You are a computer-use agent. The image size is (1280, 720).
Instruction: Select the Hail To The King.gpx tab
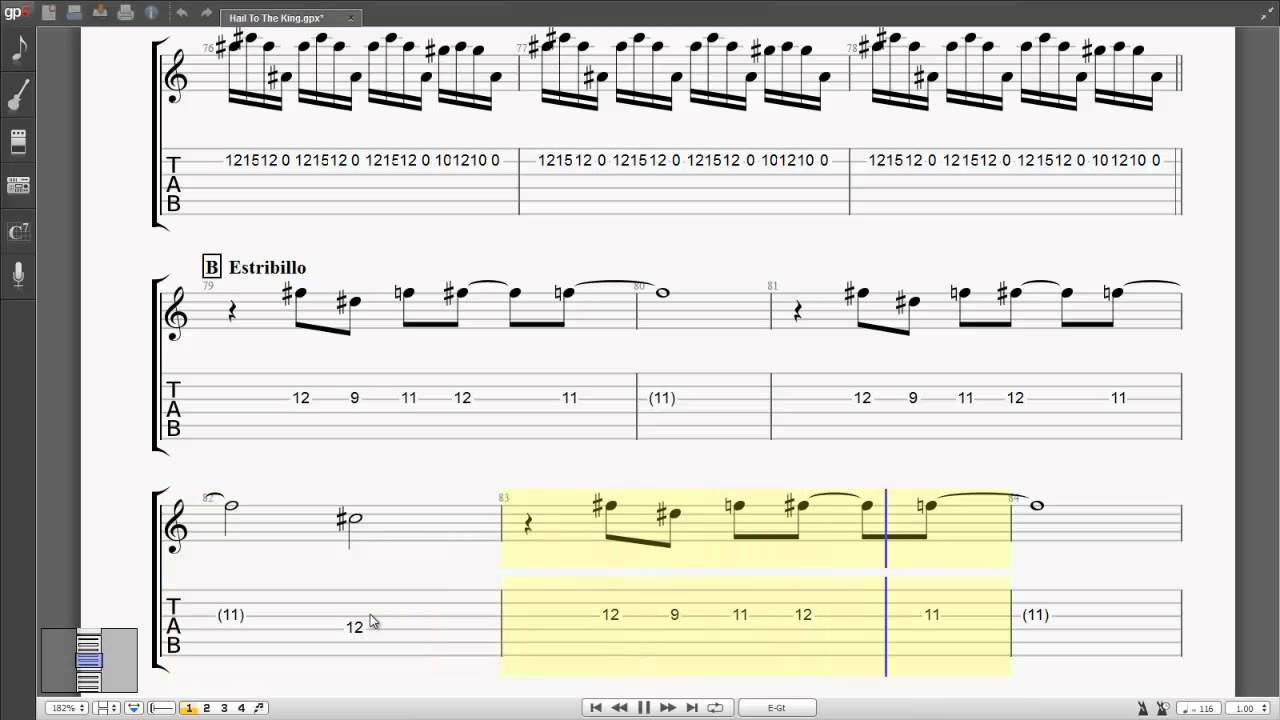[x=290, y=18]
